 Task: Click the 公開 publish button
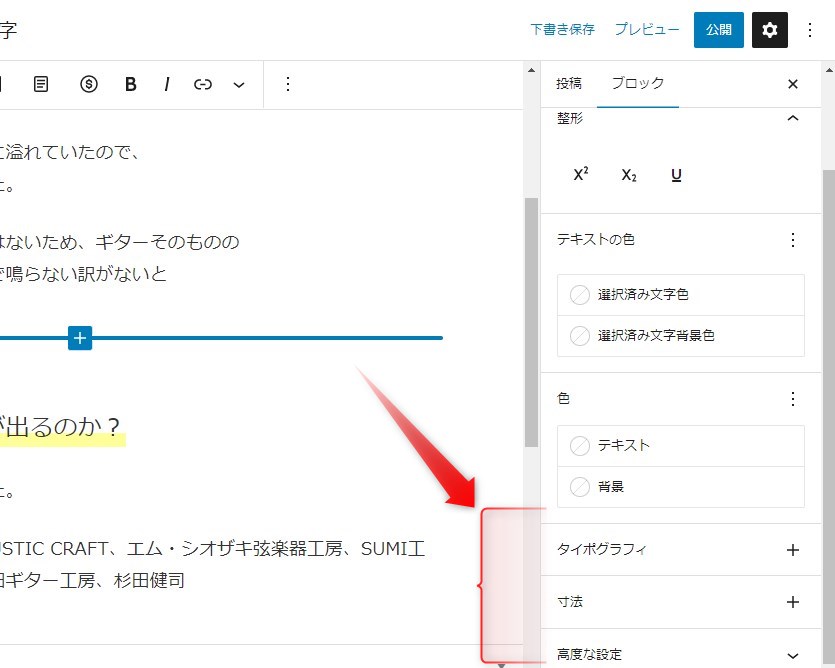[718, 30]
